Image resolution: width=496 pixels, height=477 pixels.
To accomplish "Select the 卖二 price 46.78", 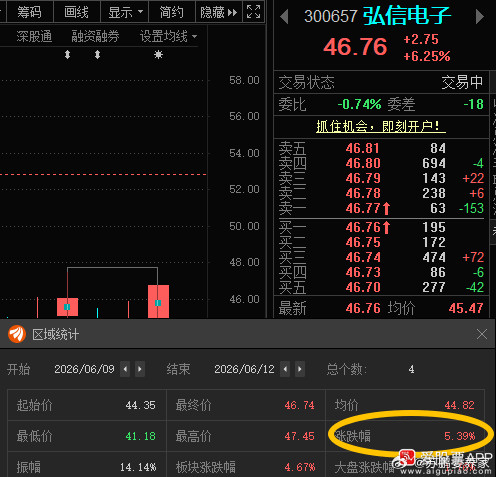I will [x=363, y=193].
